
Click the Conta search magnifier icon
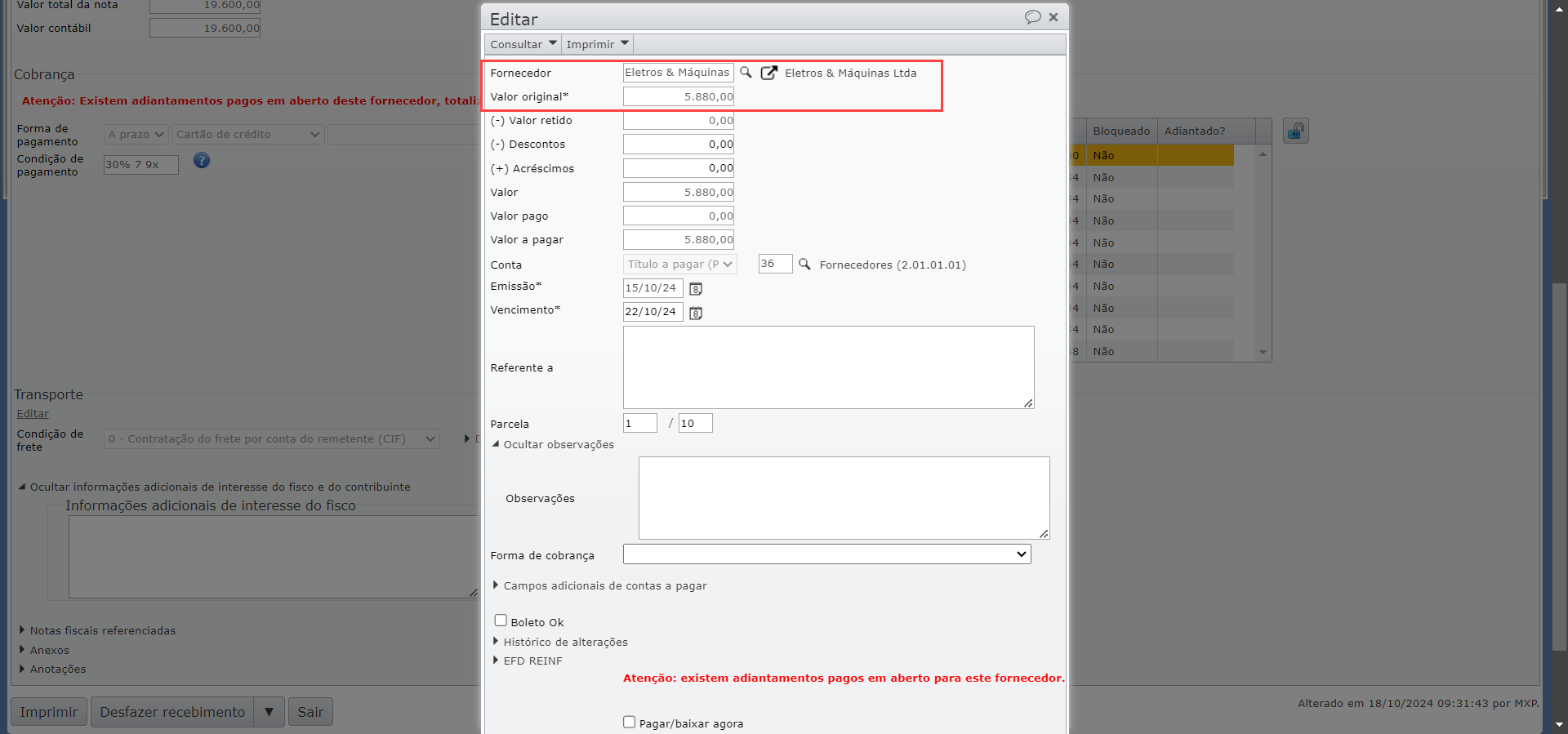point(804,264)
